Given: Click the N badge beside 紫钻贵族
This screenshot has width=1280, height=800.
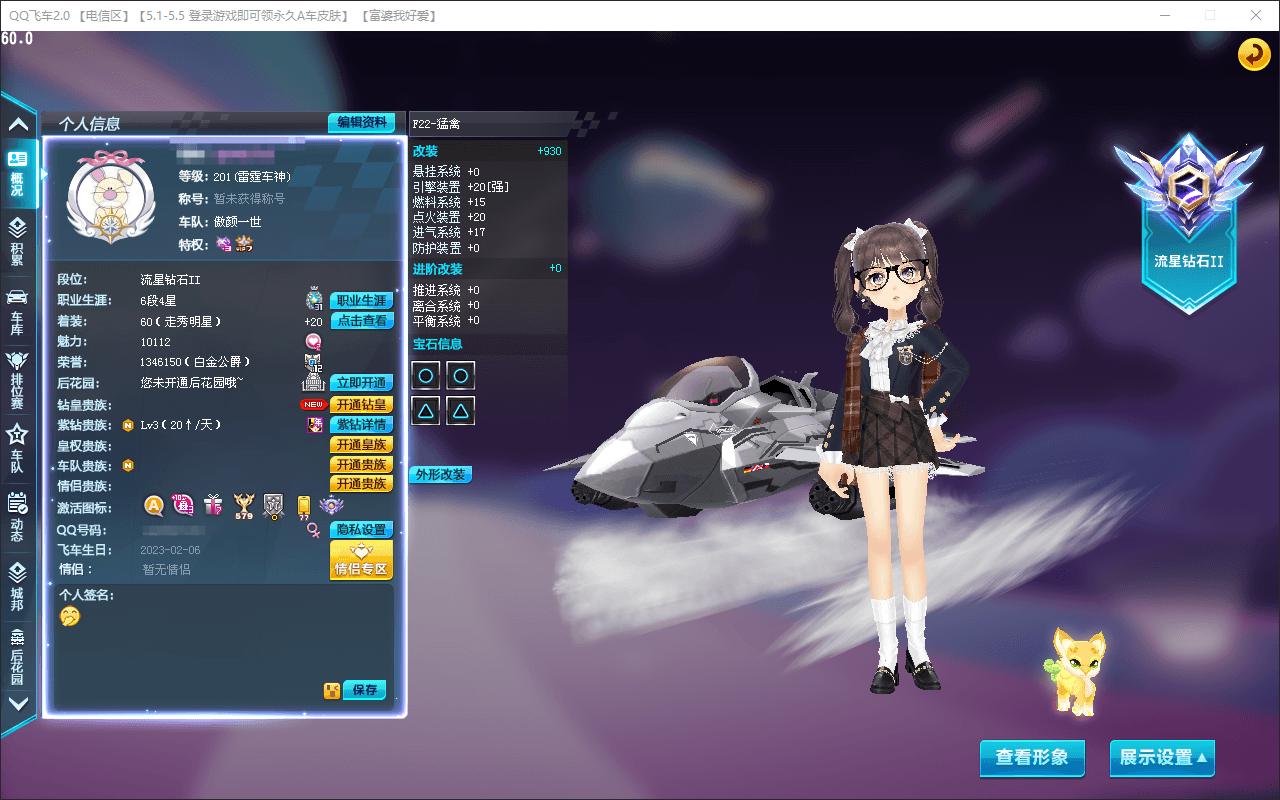Looking at the screenshot, I should pyautogui.click(x=128, y=425).
